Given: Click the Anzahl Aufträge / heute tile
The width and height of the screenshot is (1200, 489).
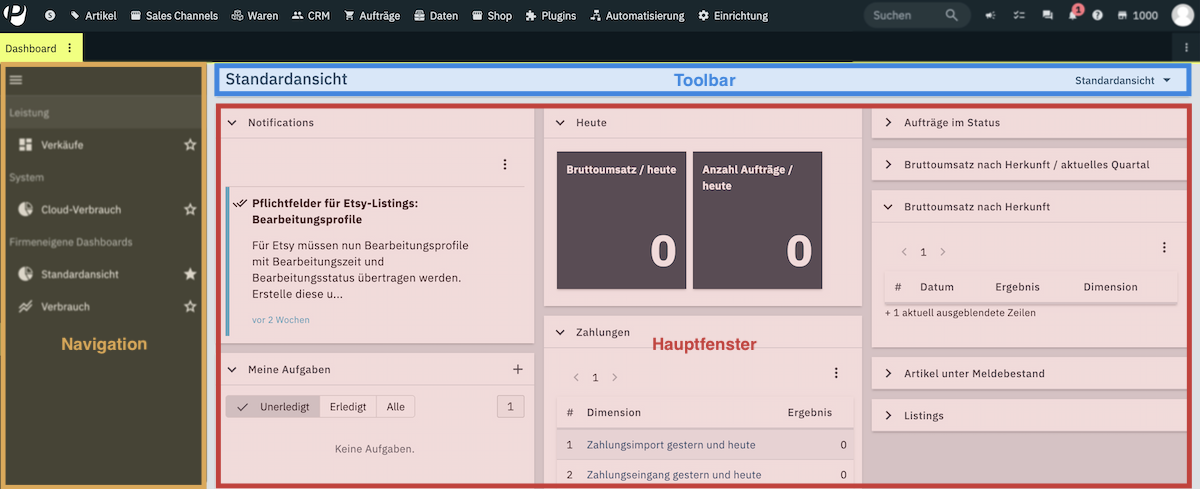Looking at the screenshot, I should 757,220.
